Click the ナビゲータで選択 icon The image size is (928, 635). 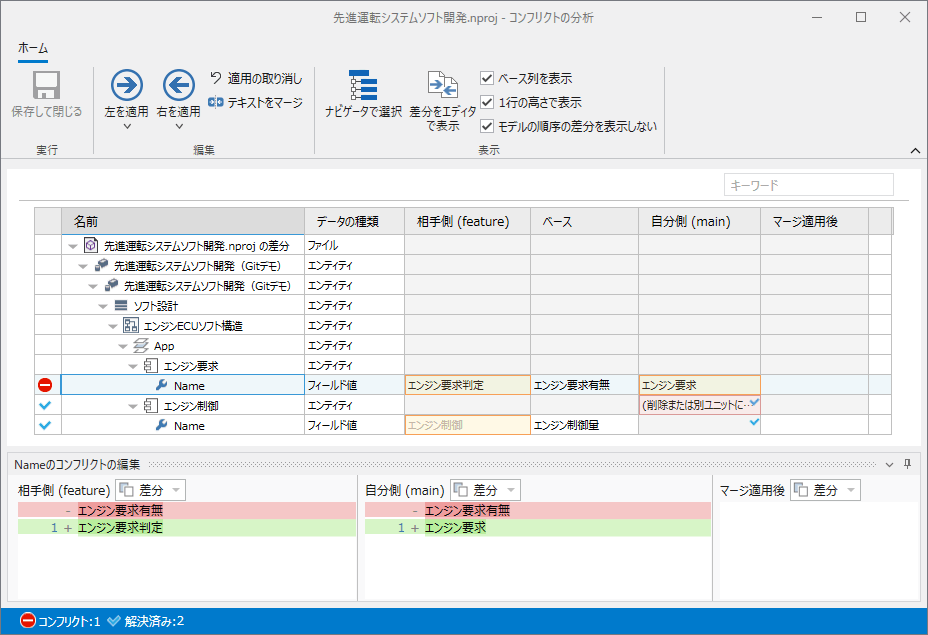(x=365, y=83)
